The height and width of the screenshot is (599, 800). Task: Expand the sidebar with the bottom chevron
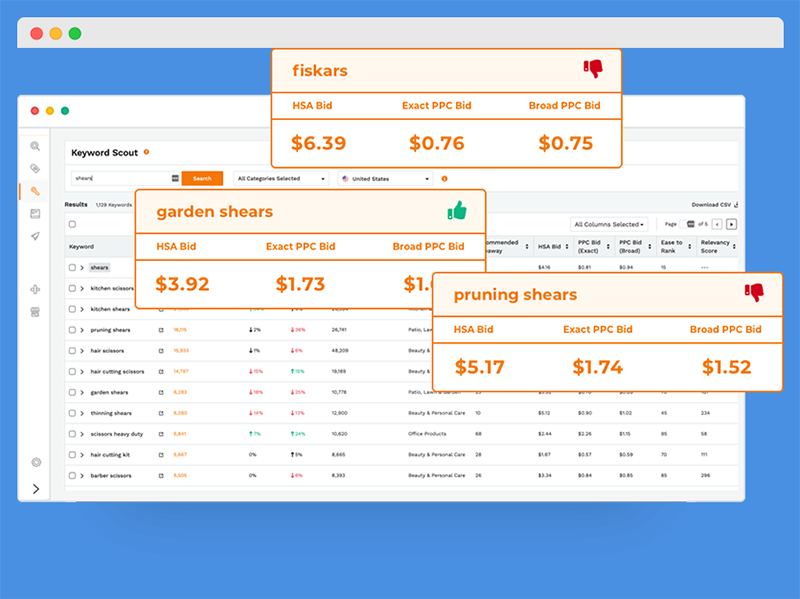pyautogui.click(x=36, y=489)
